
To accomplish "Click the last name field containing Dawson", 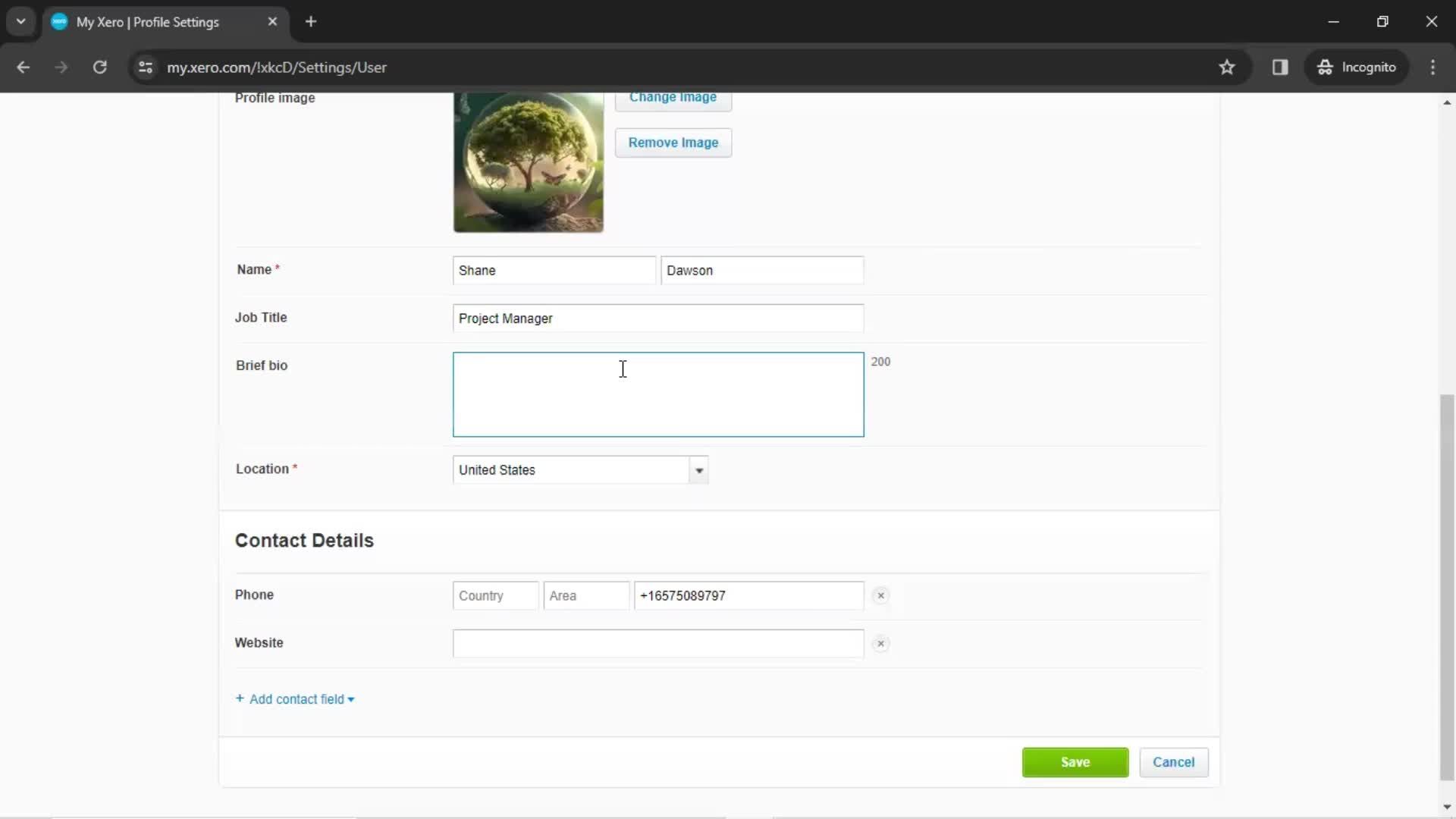I will point(762,271).
